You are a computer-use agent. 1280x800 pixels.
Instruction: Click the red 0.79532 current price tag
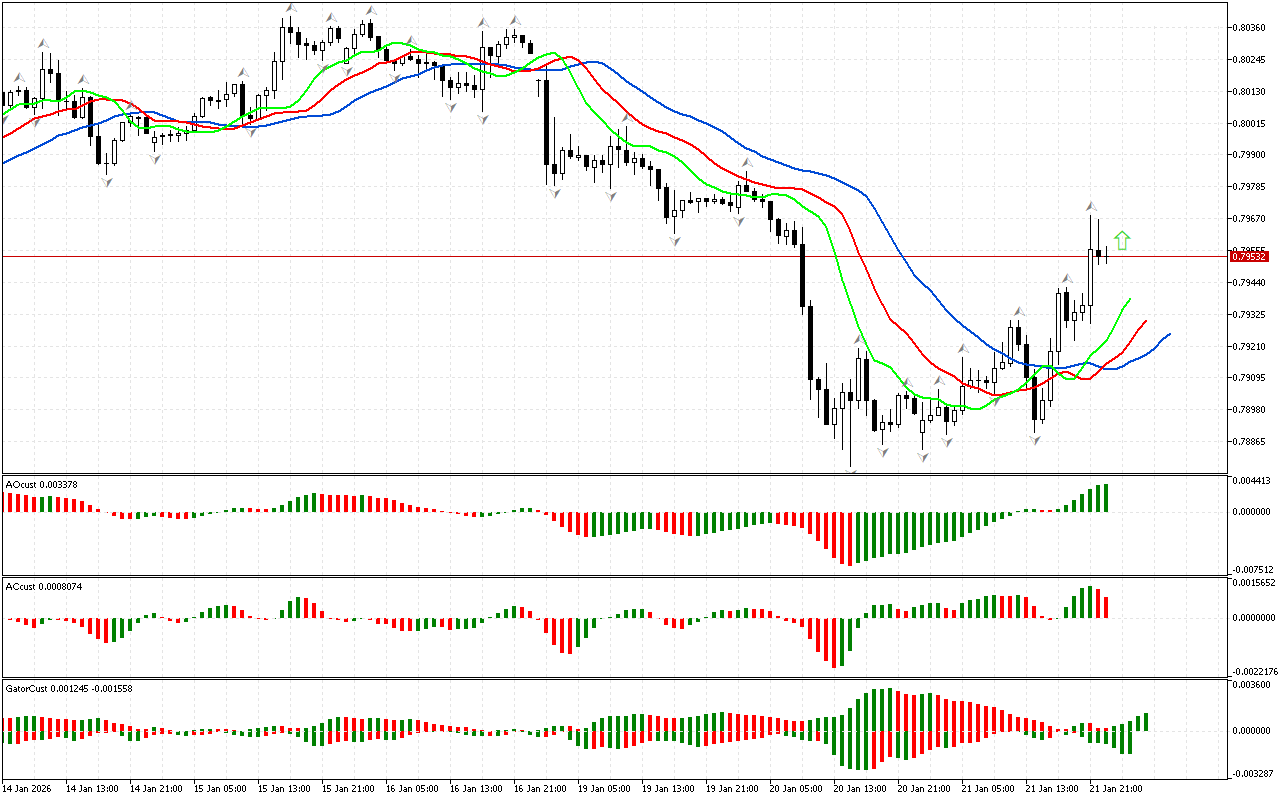coord(1249,257)
